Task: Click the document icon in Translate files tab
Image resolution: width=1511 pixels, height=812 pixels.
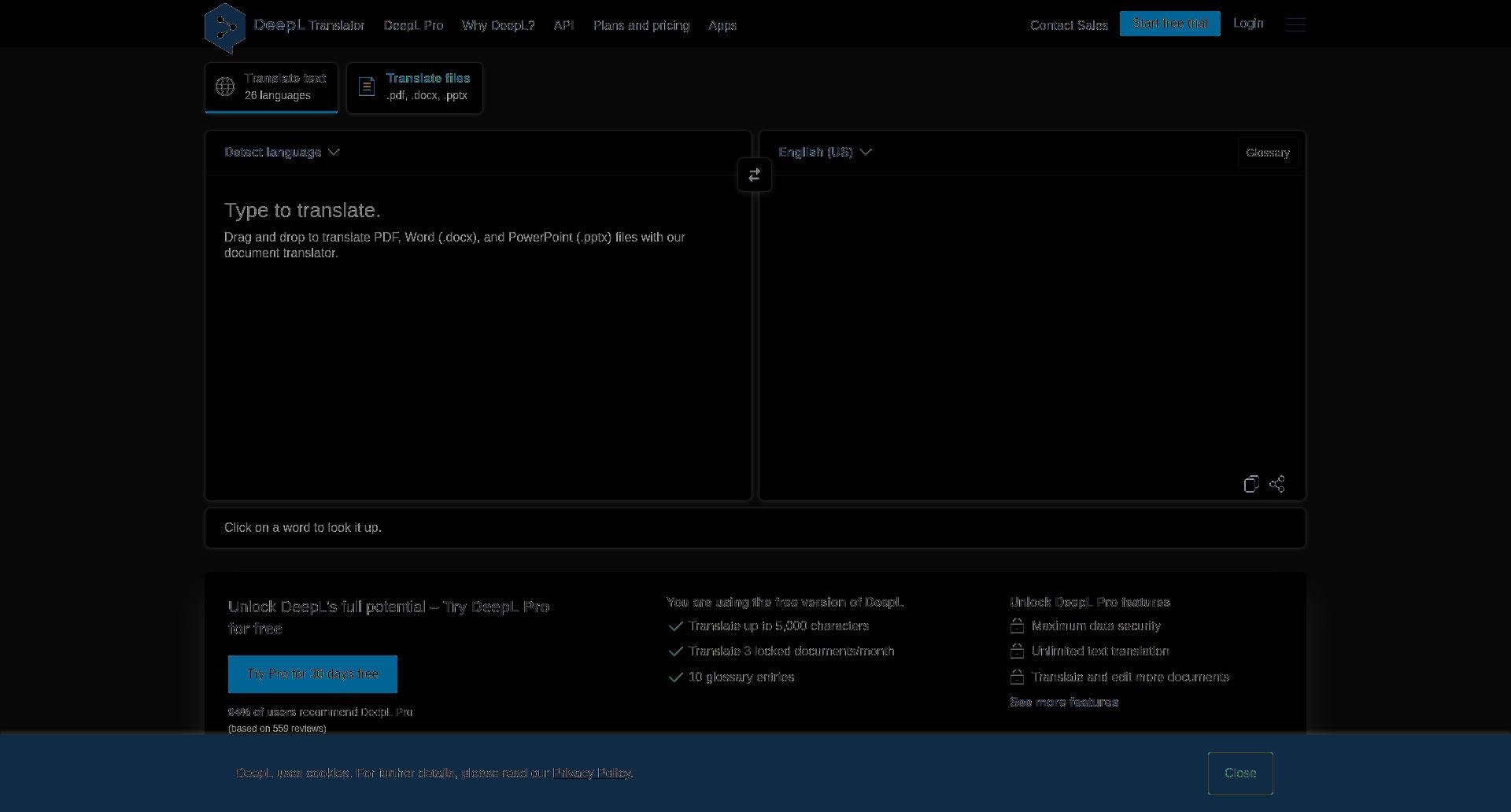Action: pos(367,87)
